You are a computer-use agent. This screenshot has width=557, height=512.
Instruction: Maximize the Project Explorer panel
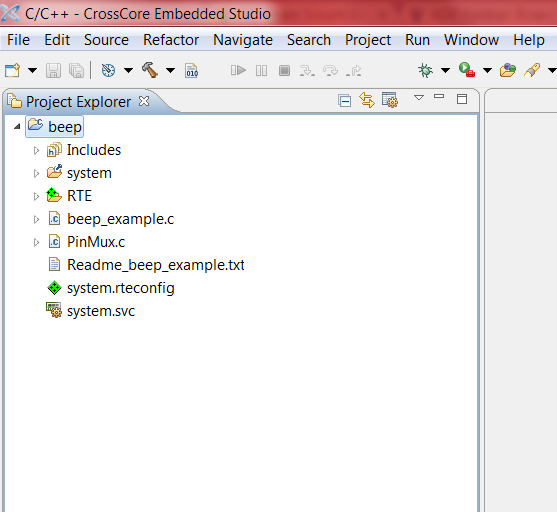[x=462, y=99]
